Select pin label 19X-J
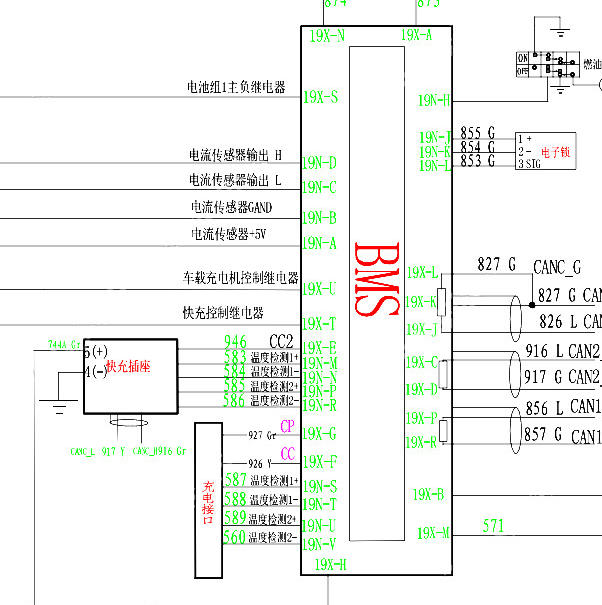Screen dimensions: 602x605 pos(422,329)
